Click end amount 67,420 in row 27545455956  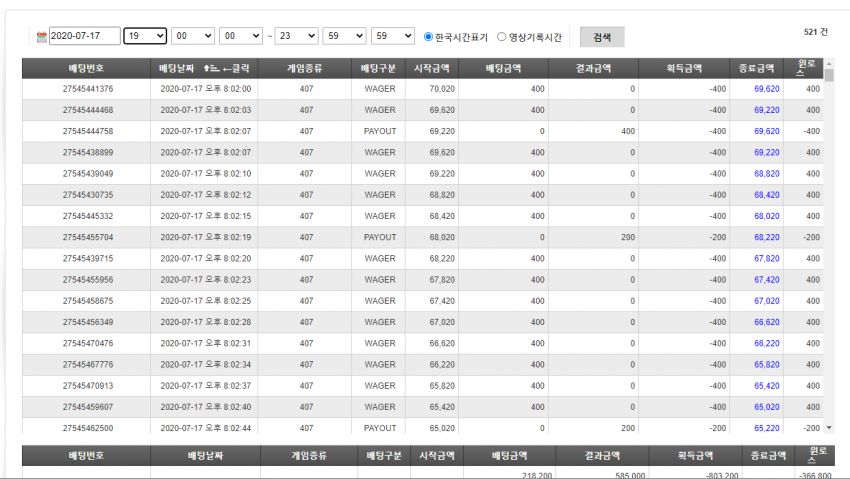(x=767, y=280)
